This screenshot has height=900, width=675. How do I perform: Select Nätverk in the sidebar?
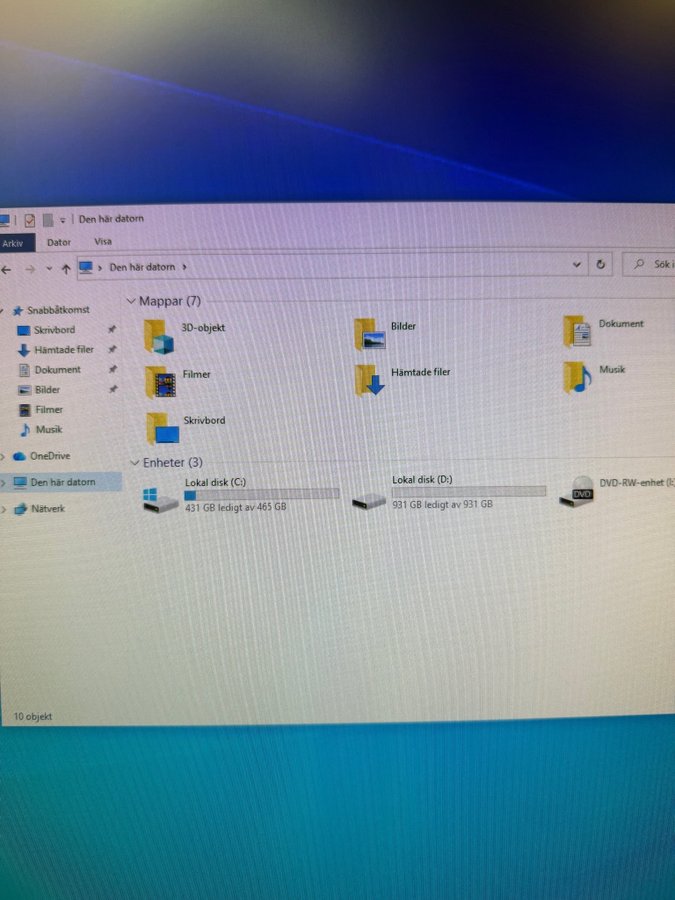47,509
